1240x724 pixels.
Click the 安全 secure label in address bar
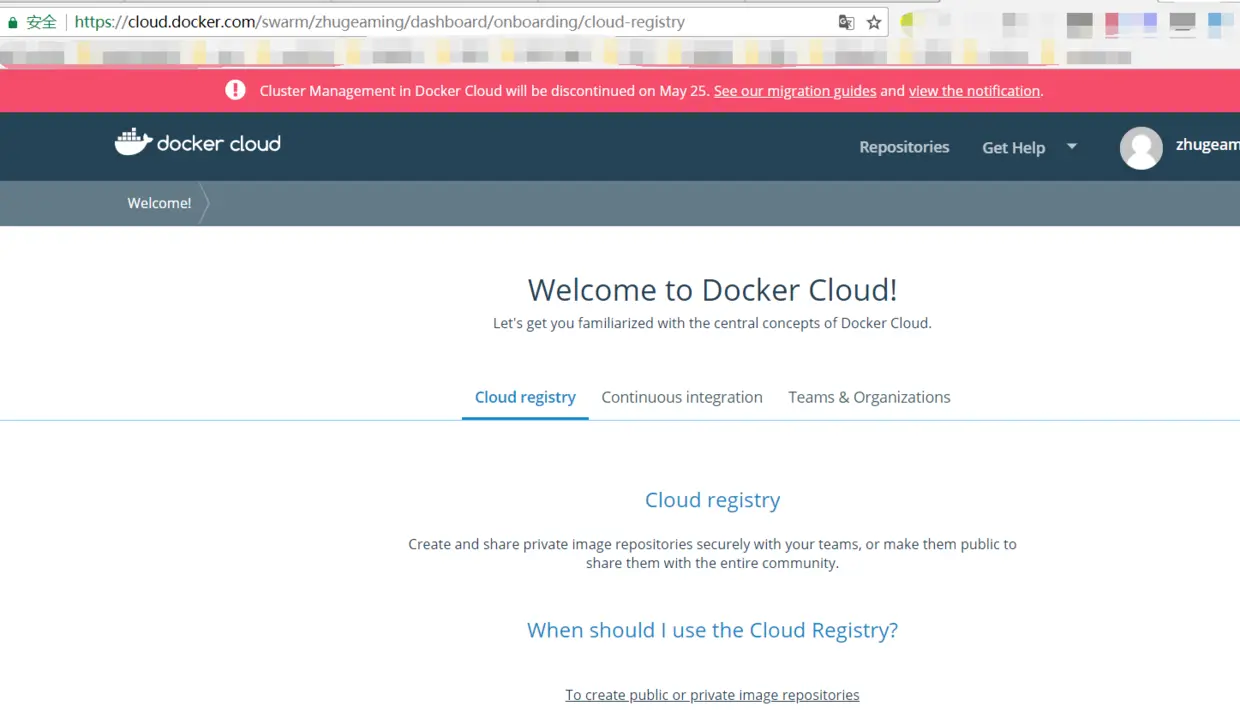[42, 22]
